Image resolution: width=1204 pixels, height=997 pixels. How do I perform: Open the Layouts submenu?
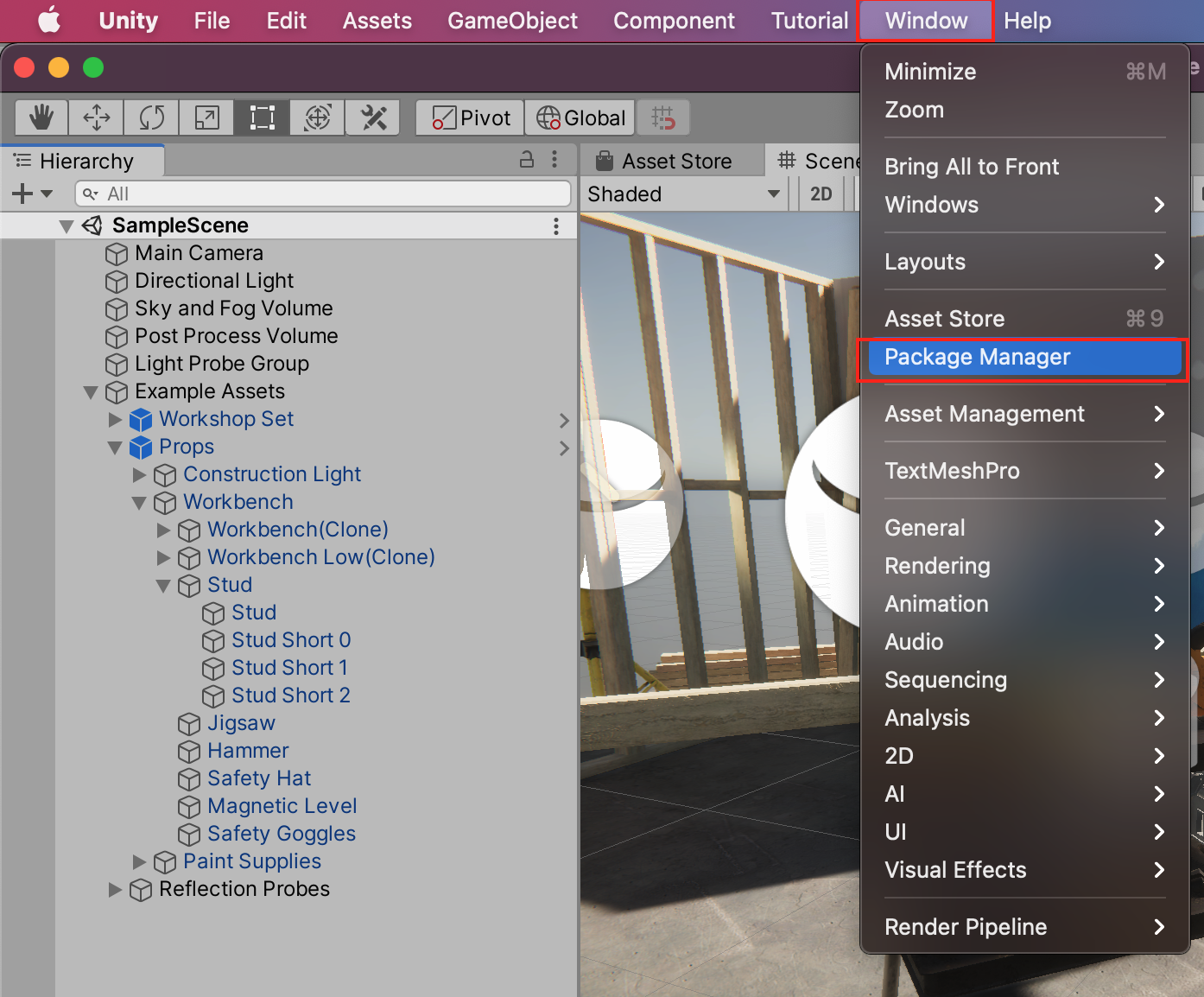click(x=1024, y=262)
